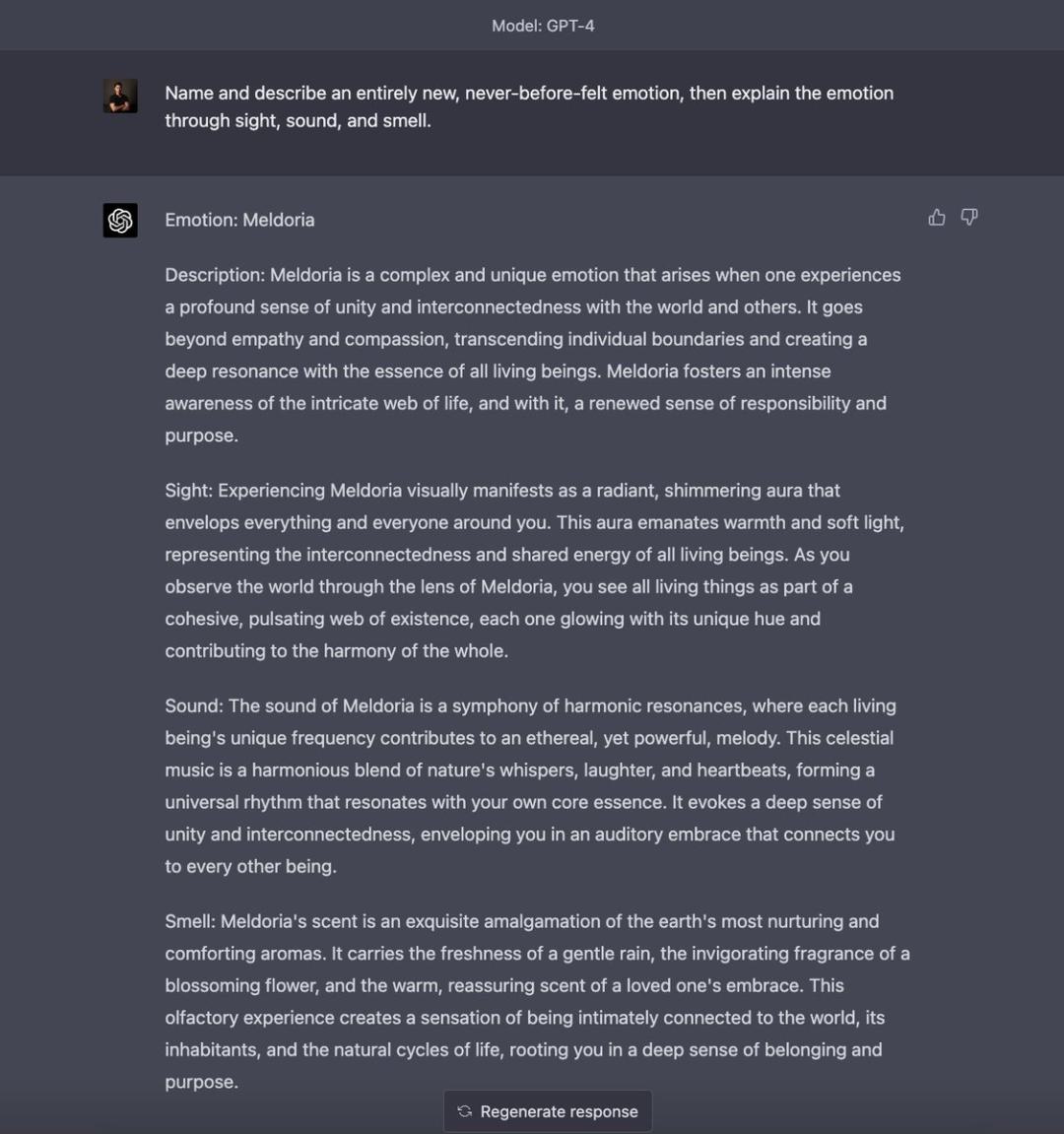1064x1134 pixels.
Task: Click 'through sight, sound, and smell.' prompt line
Action: [298, 121]
